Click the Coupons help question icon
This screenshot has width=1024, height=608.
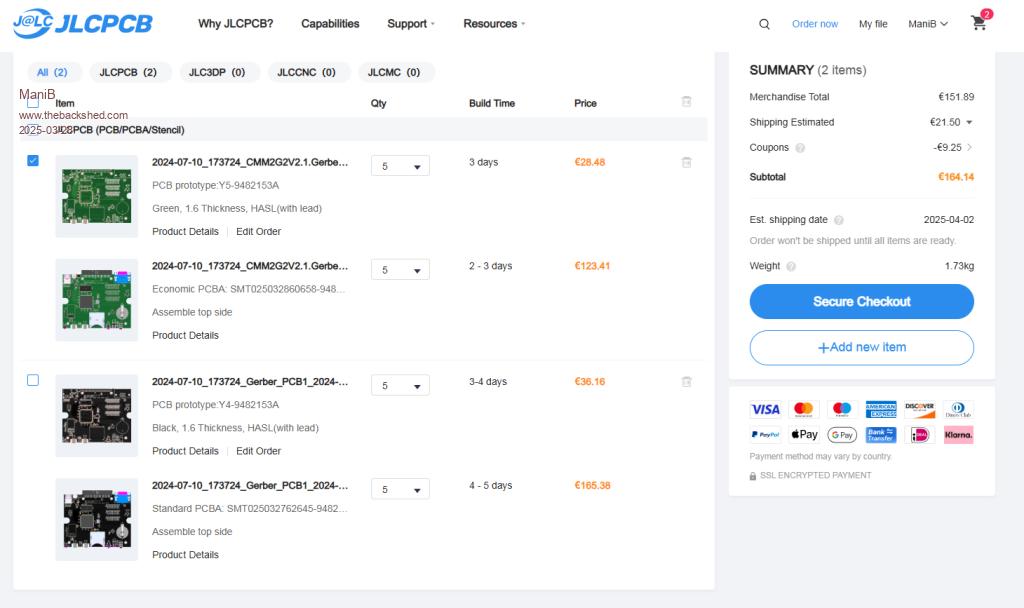[x=800, y=148]
